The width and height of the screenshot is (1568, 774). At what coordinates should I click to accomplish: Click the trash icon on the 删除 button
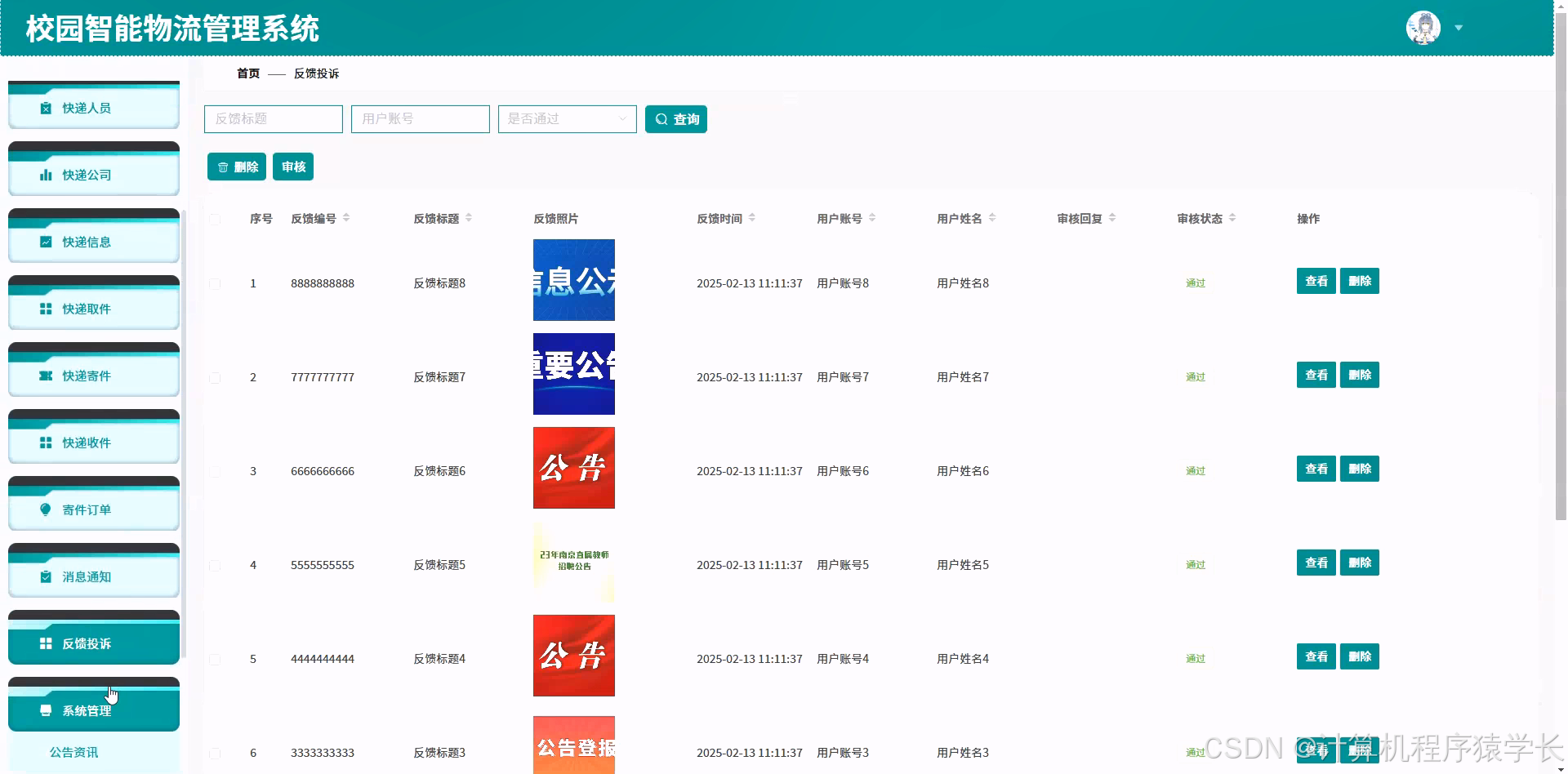[224, 167]
